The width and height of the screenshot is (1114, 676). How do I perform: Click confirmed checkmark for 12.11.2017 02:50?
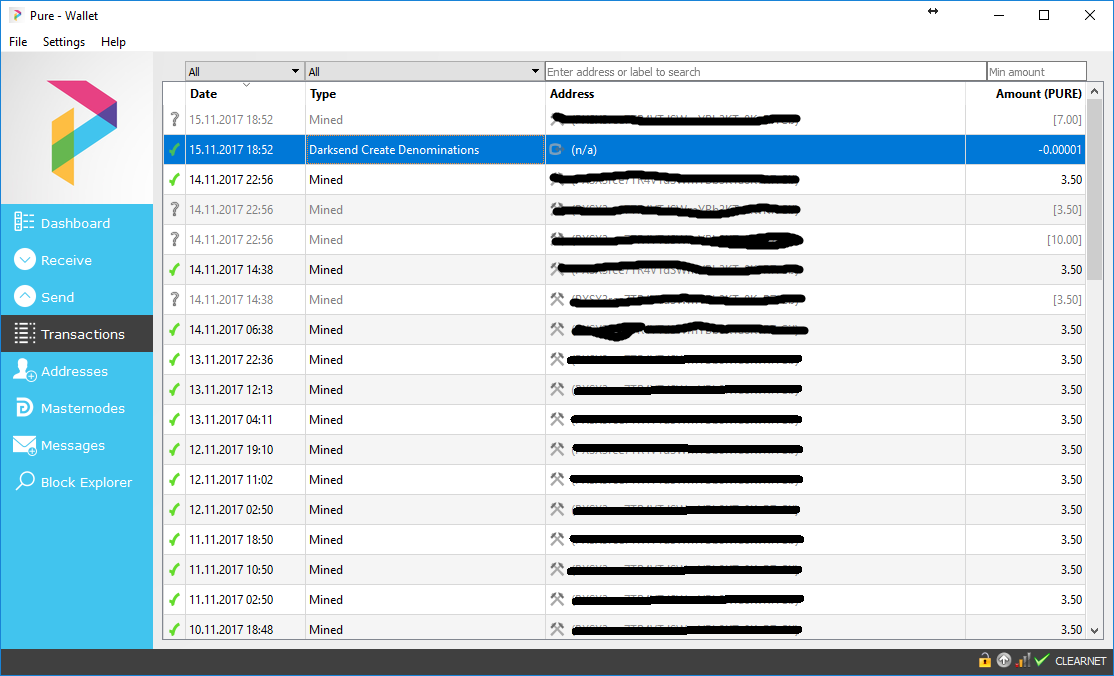174,510
